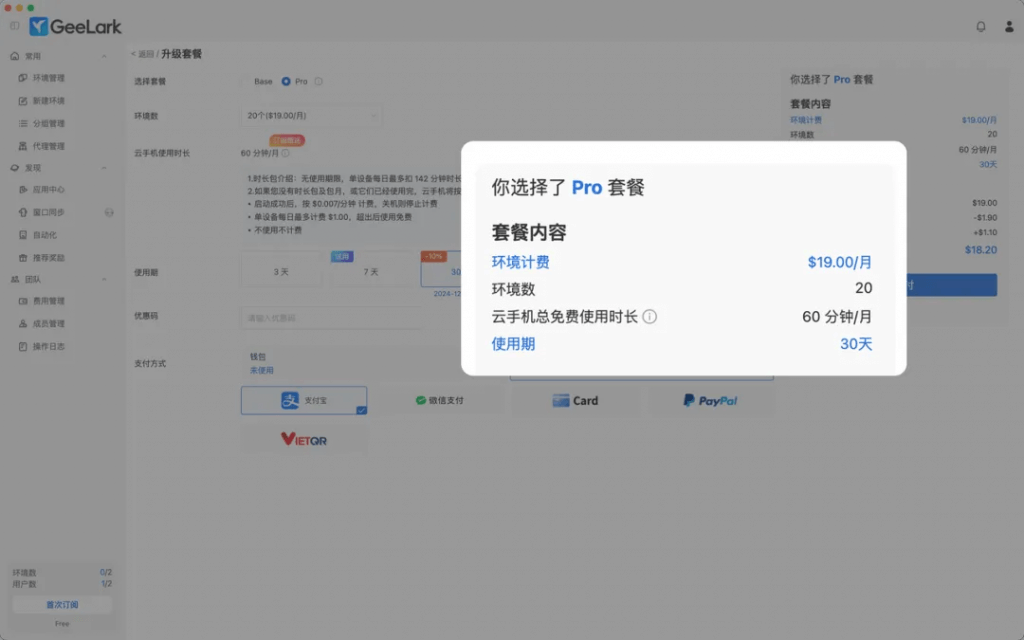Open 操作日志 menu item
This screenshot has height=640, width=1024.
[x=49, y=346]
